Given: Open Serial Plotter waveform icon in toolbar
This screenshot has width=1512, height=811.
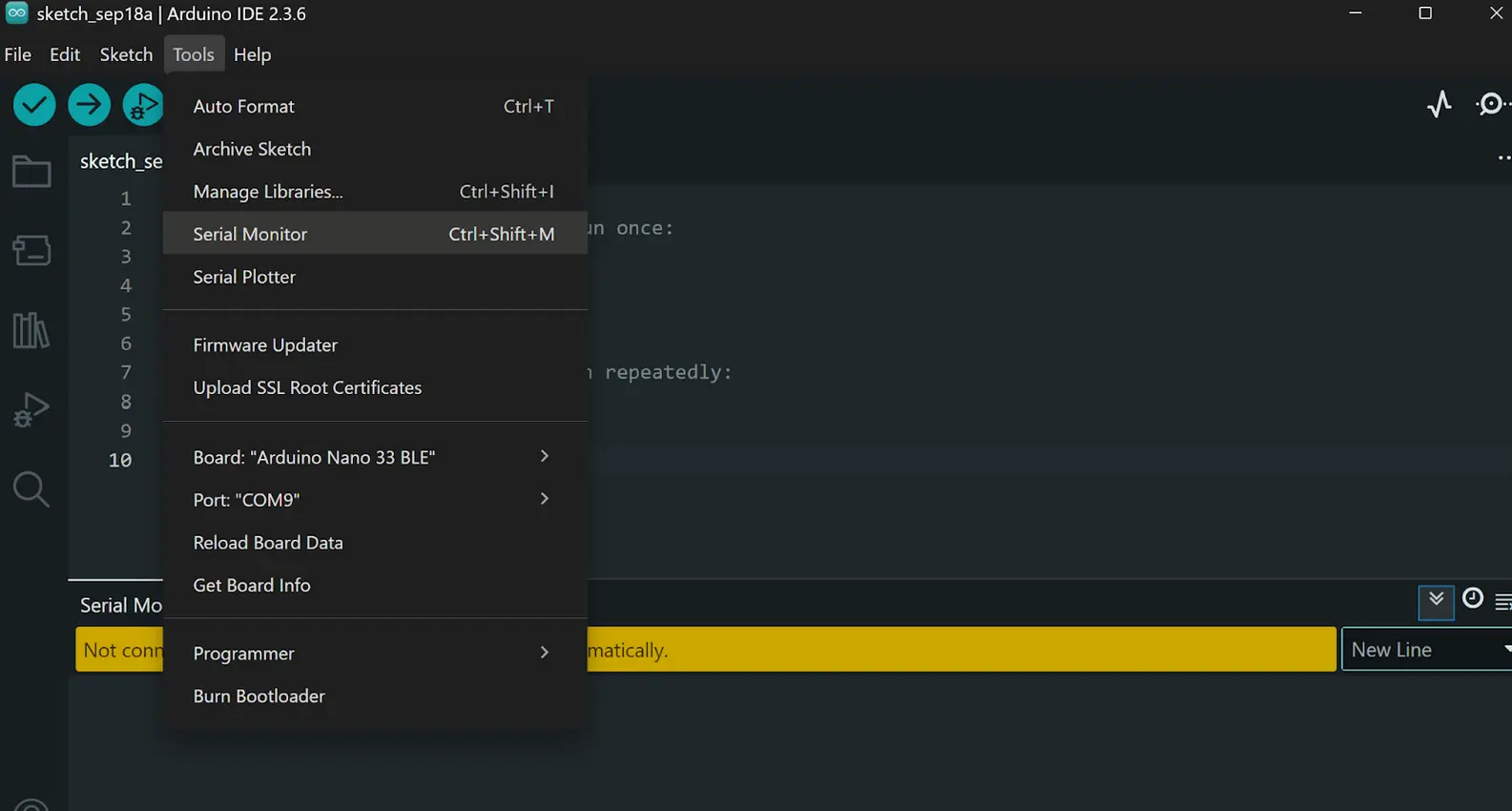Looking at the screenshot, I should 1440,104.
